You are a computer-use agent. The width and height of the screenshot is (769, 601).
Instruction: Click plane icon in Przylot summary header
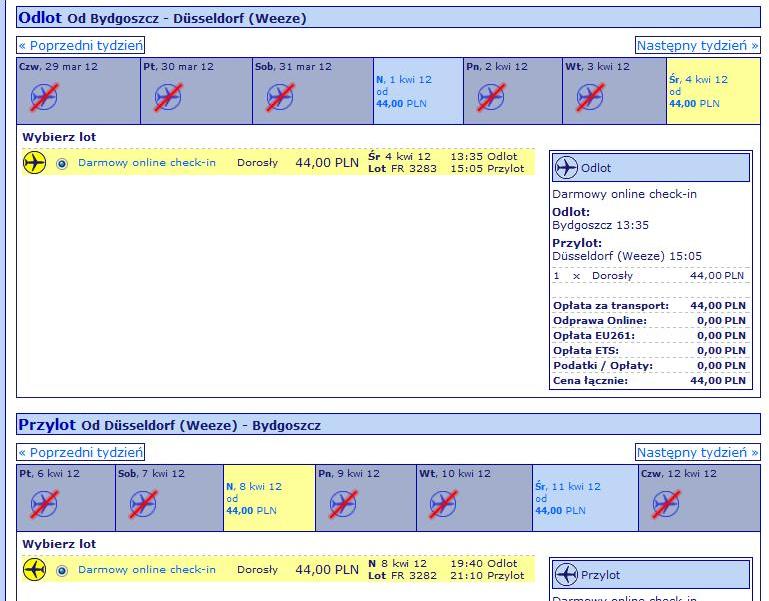pyautogui.click(x=566, y=575)
